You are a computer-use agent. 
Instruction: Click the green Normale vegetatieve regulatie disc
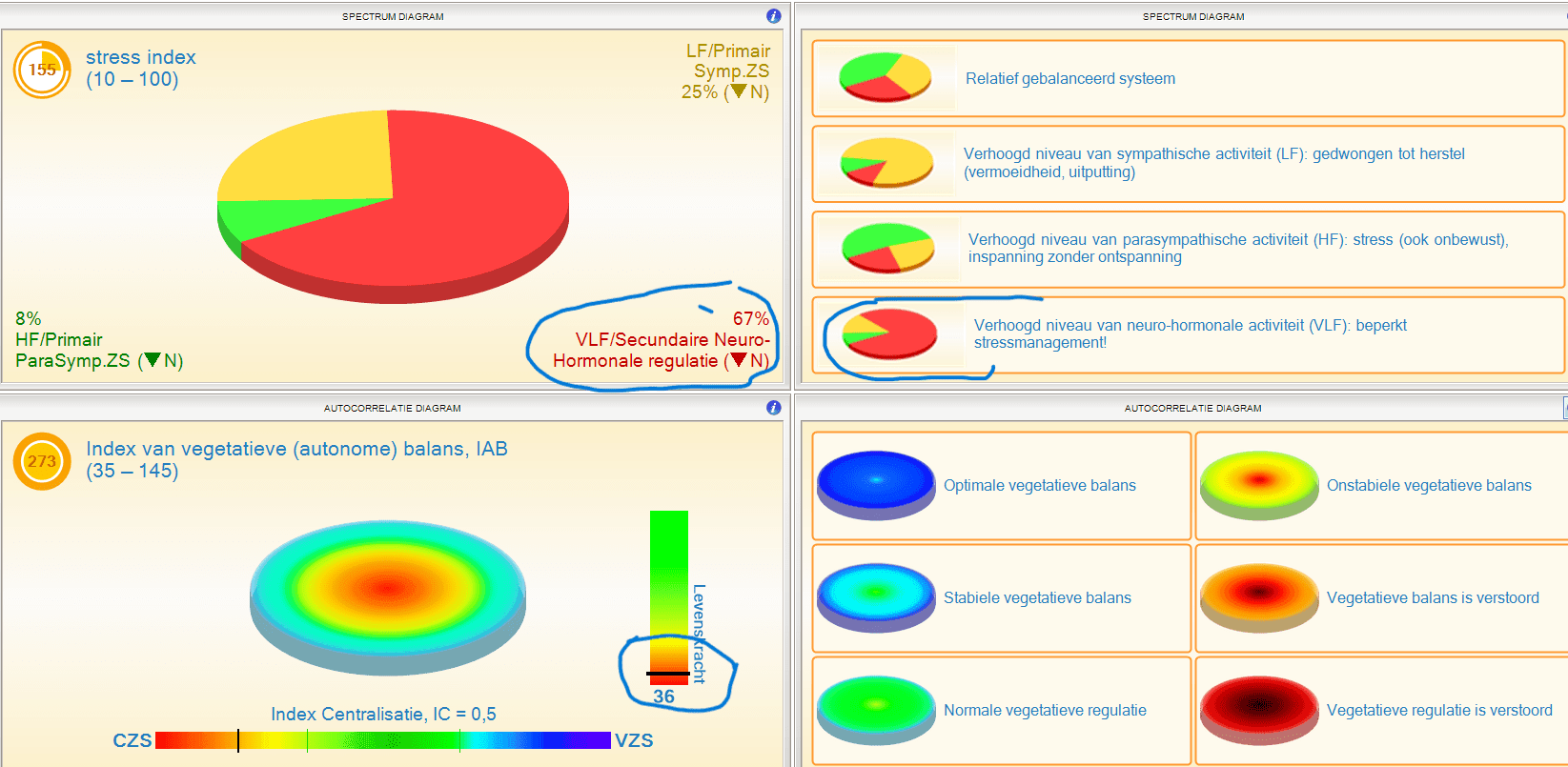pyautogui.click(x=876, y=710)
